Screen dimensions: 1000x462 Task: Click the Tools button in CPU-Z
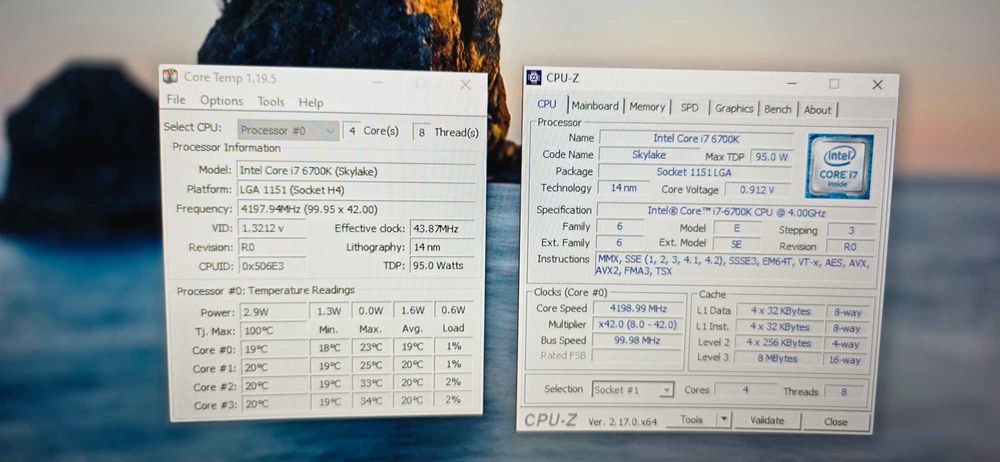691,419
